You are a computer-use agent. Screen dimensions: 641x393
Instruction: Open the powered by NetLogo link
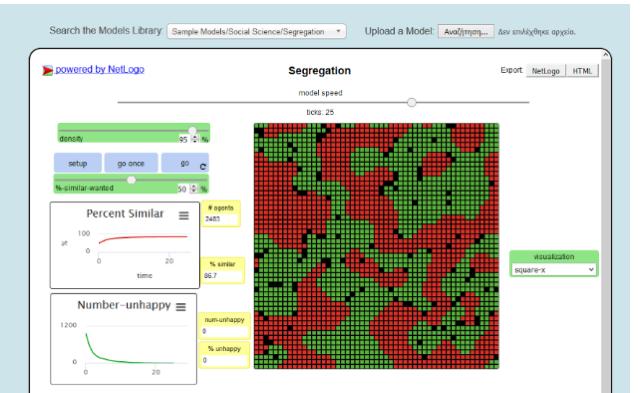(x=100, y=70)
